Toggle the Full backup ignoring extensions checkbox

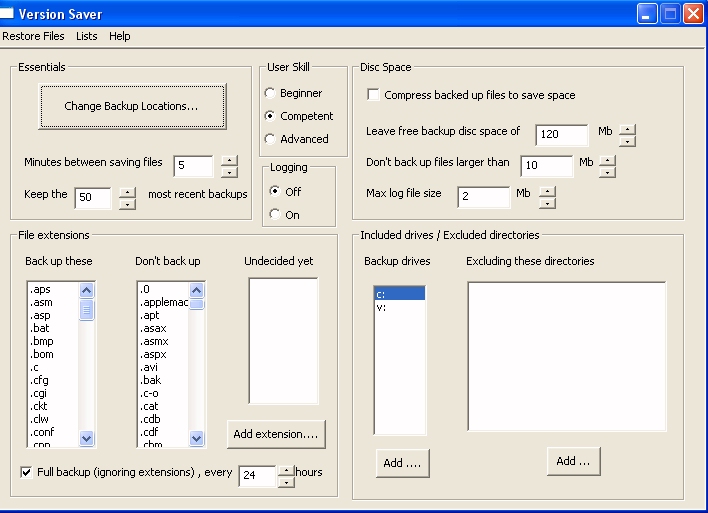pos(26,472)
